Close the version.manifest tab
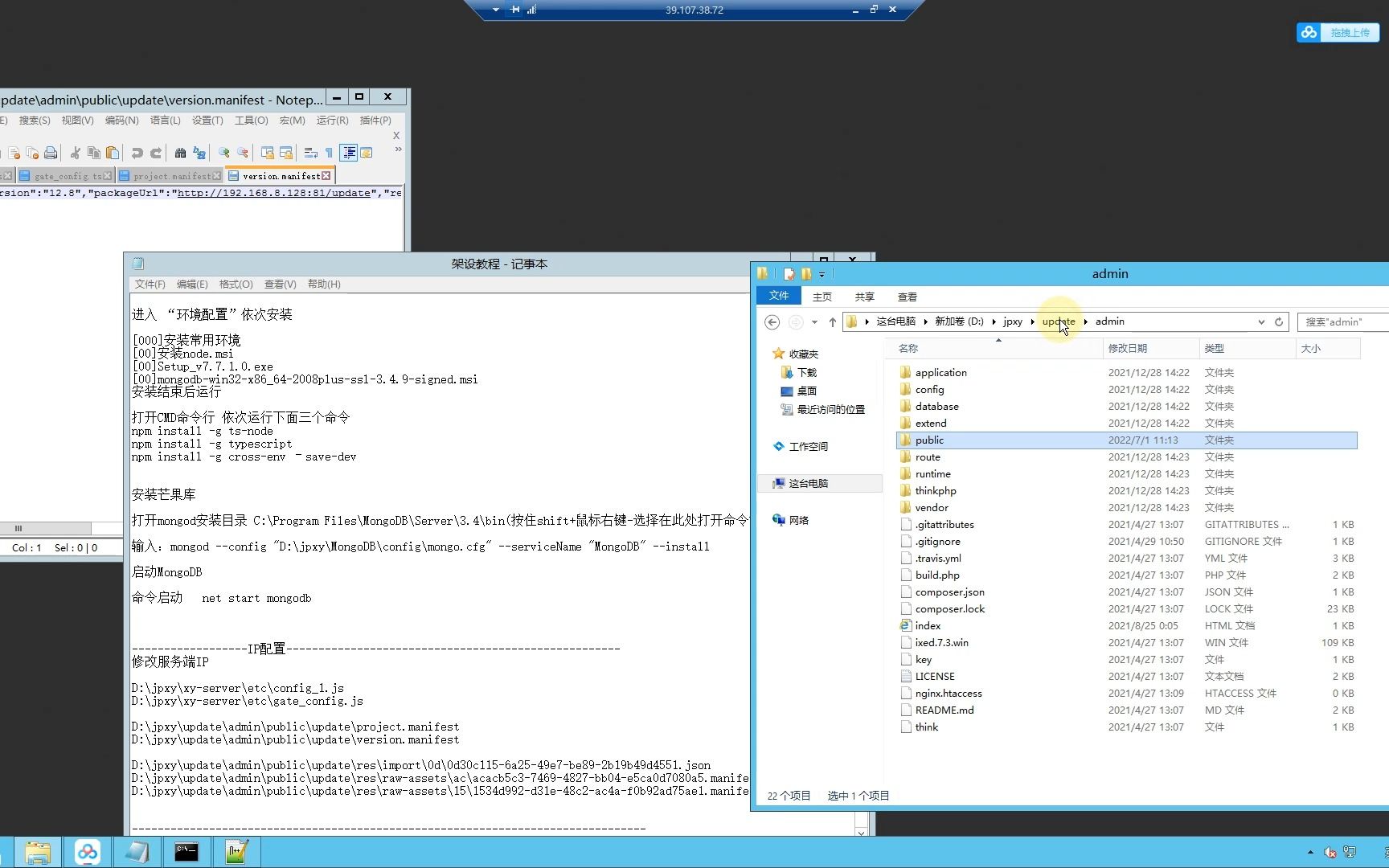 326,176
